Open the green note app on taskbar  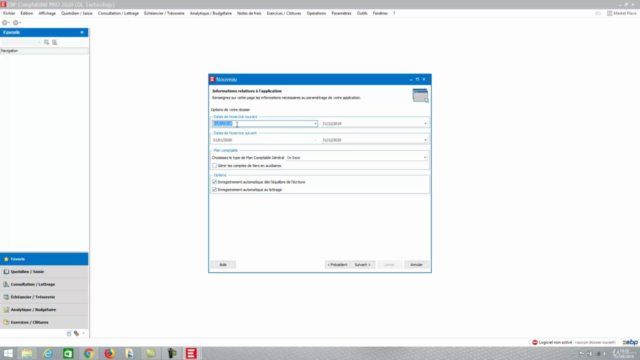151,353
